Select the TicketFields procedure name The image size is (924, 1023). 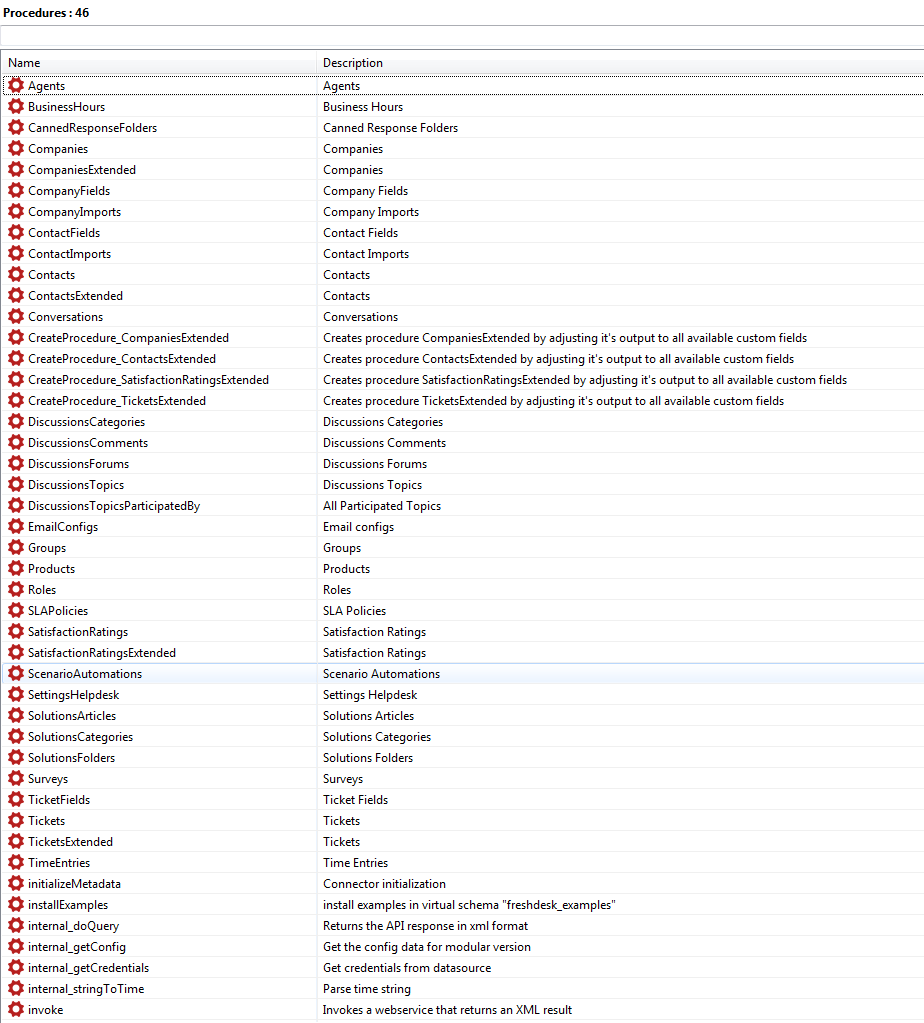coord(59,800)
